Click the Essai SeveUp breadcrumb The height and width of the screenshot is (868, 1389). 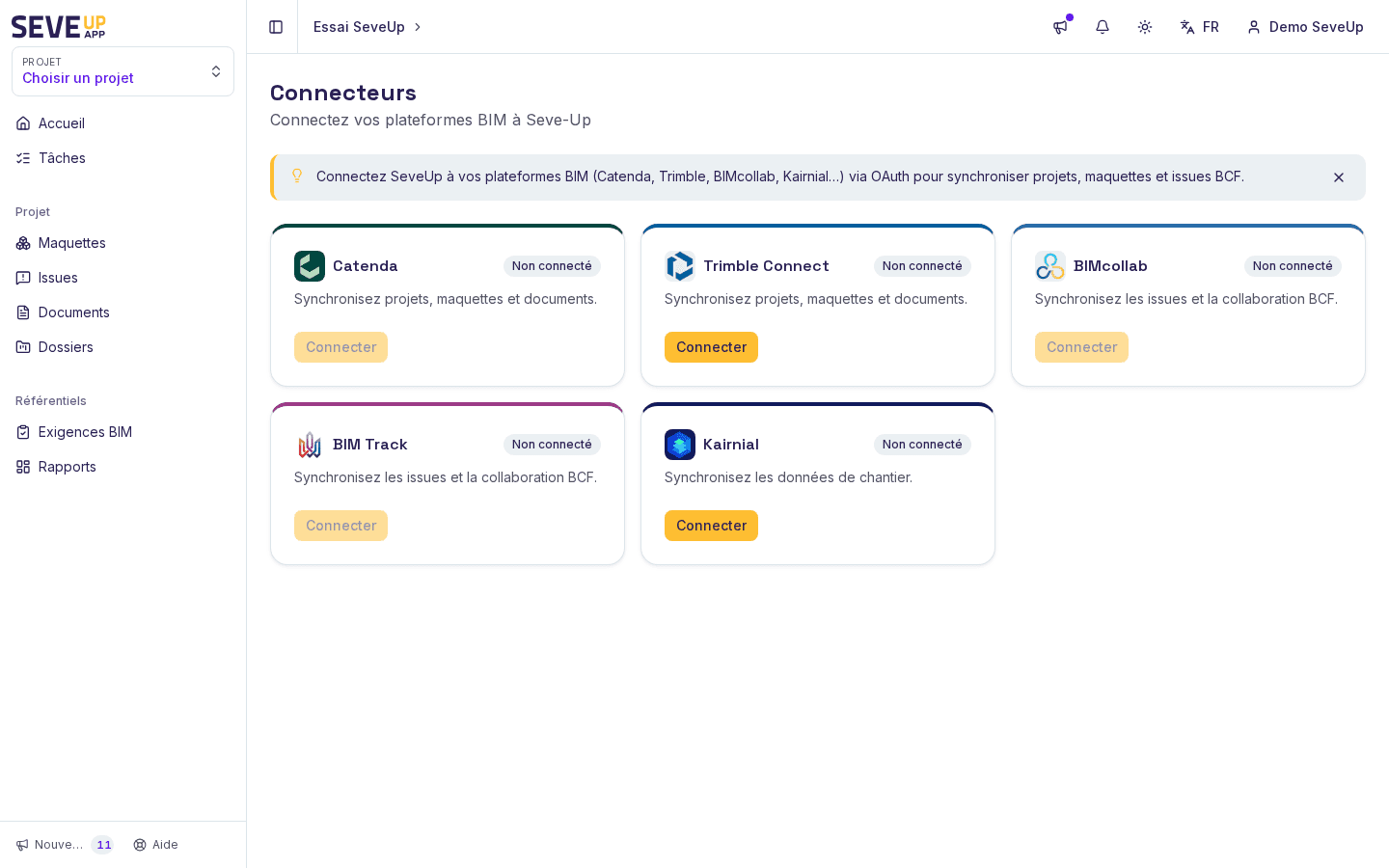[x=359, y=27]
